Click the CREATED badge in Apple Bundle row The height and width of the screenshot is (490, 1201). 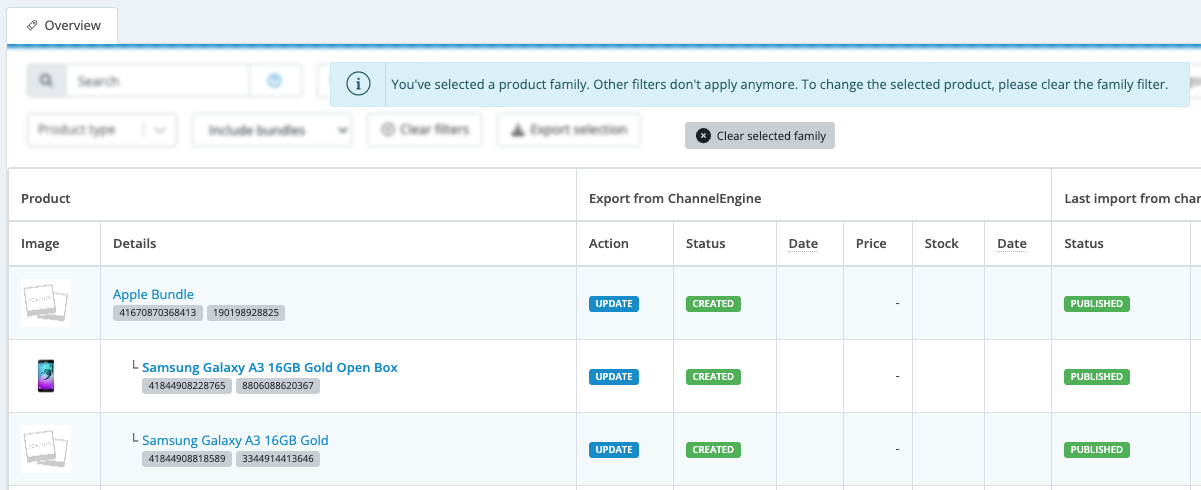tap(713, 304)
